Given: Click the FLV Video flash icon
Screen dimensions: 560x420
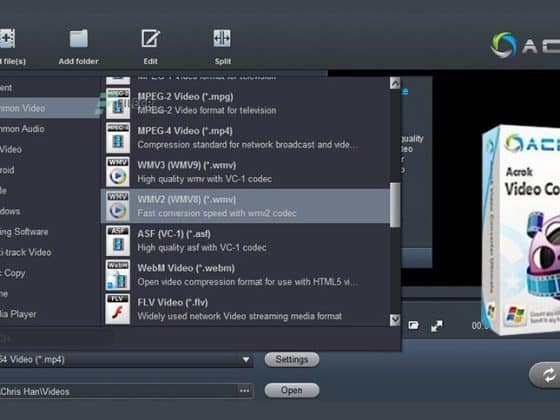Looking at the screenshot, I should [x=118, y=309].
